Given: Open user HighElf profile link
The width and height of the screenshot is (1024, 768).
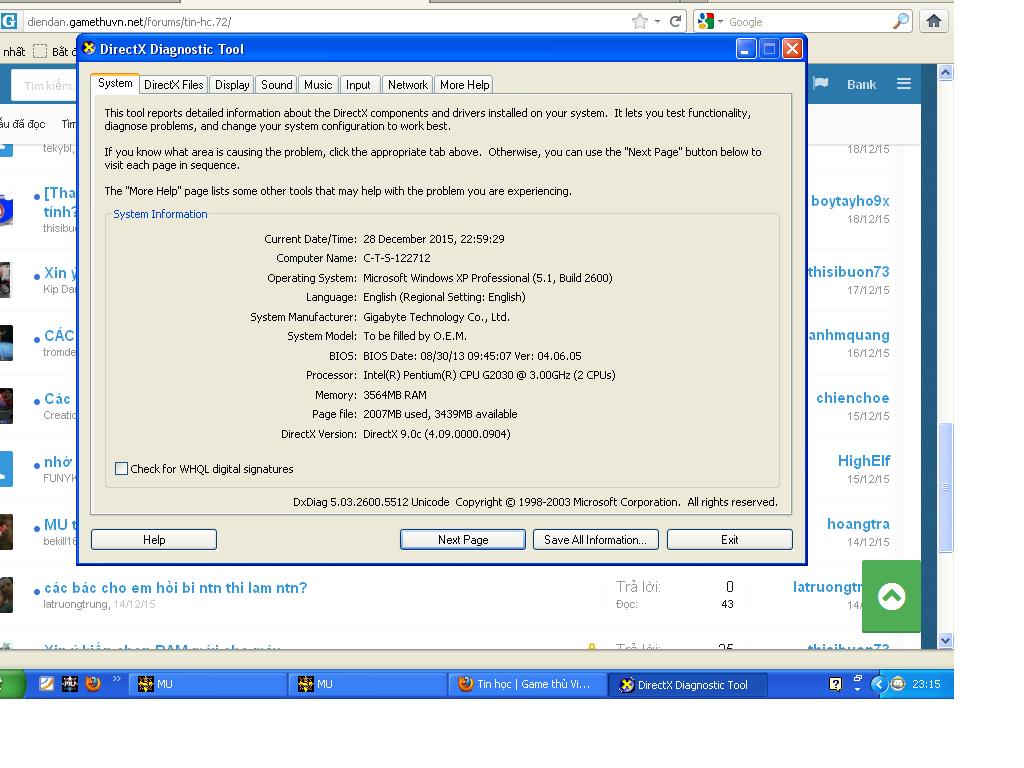Looking at the screenshot, I should click(863, 460).
